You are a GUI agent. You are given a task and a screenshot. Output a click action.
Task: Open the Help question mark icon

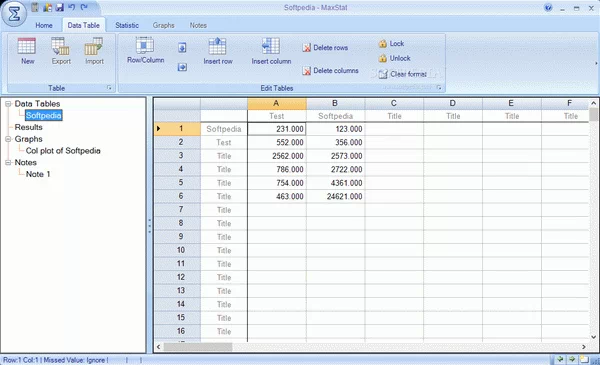tap(548, 8)
